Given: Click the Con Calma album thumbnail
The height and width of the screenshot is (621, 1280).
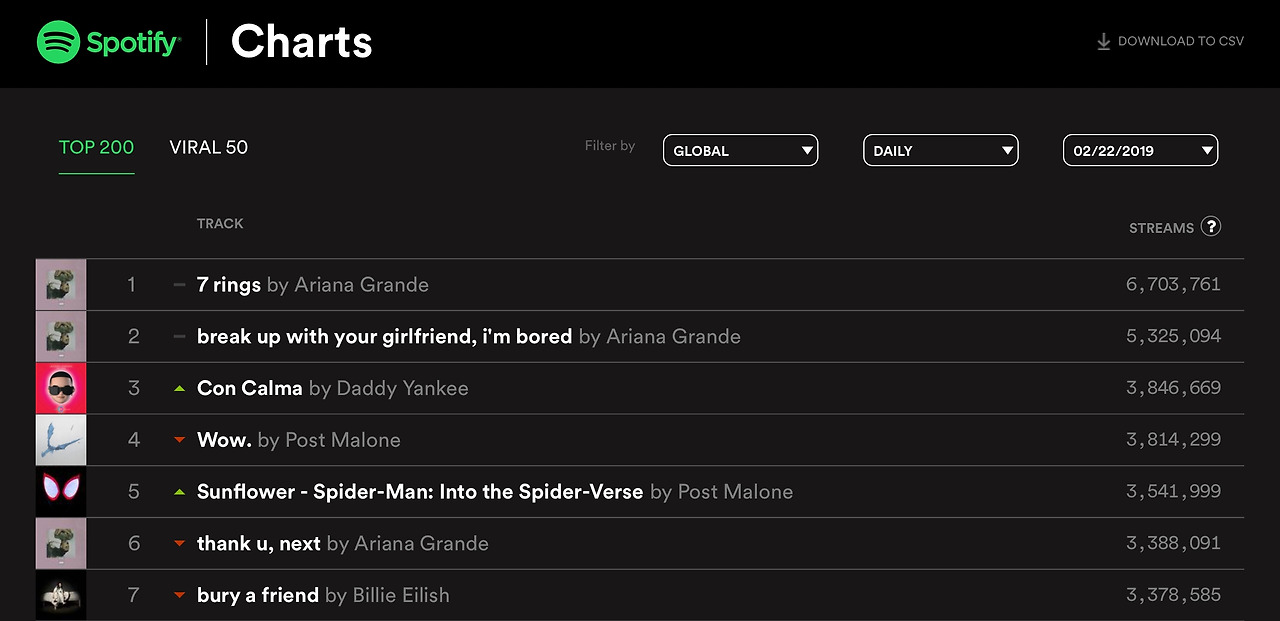Looking at the screenshot, I should click(x=61, y=388).
